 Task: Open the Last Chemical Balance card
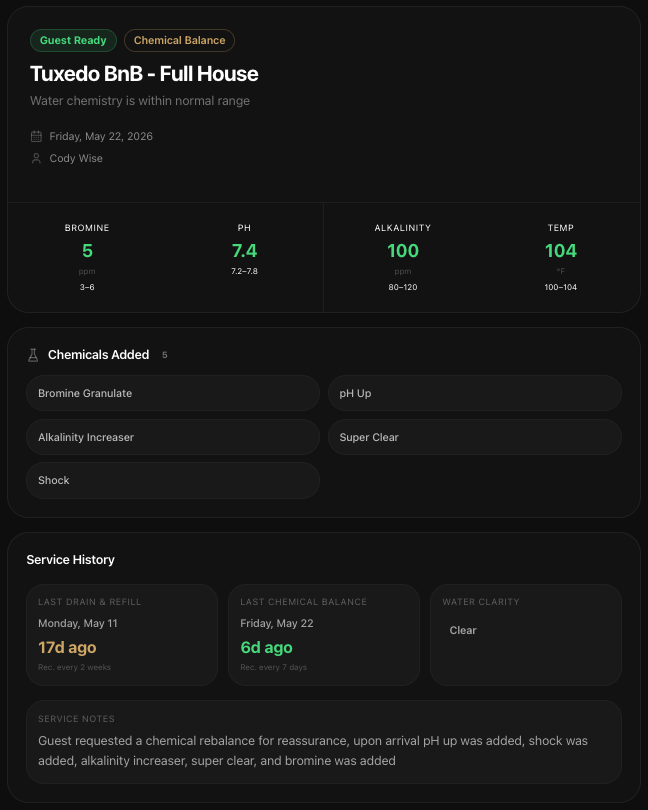tap(324, 635)
